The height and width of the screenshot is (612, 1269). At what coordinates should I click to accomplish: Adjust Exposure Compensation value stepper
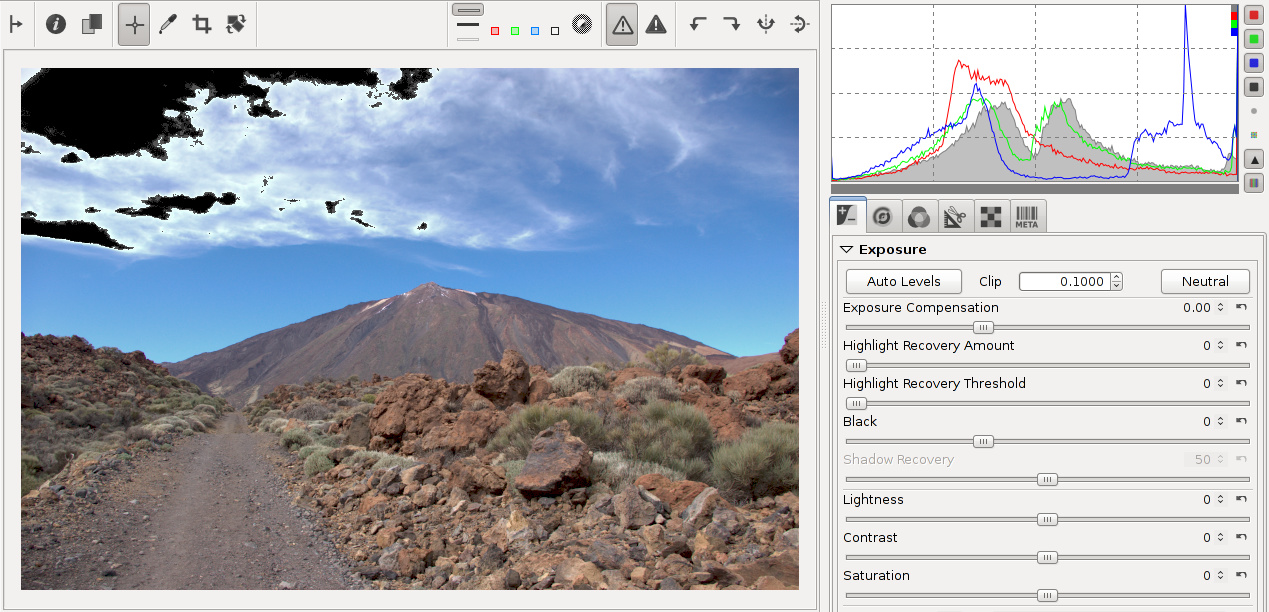pos(1220,308)
